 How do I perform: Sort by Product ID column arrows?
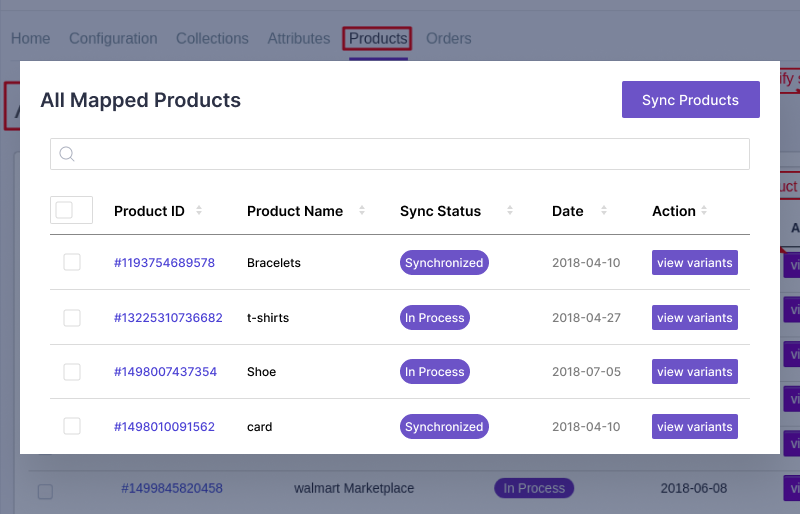pyautogui.click(x=199, y=211)
